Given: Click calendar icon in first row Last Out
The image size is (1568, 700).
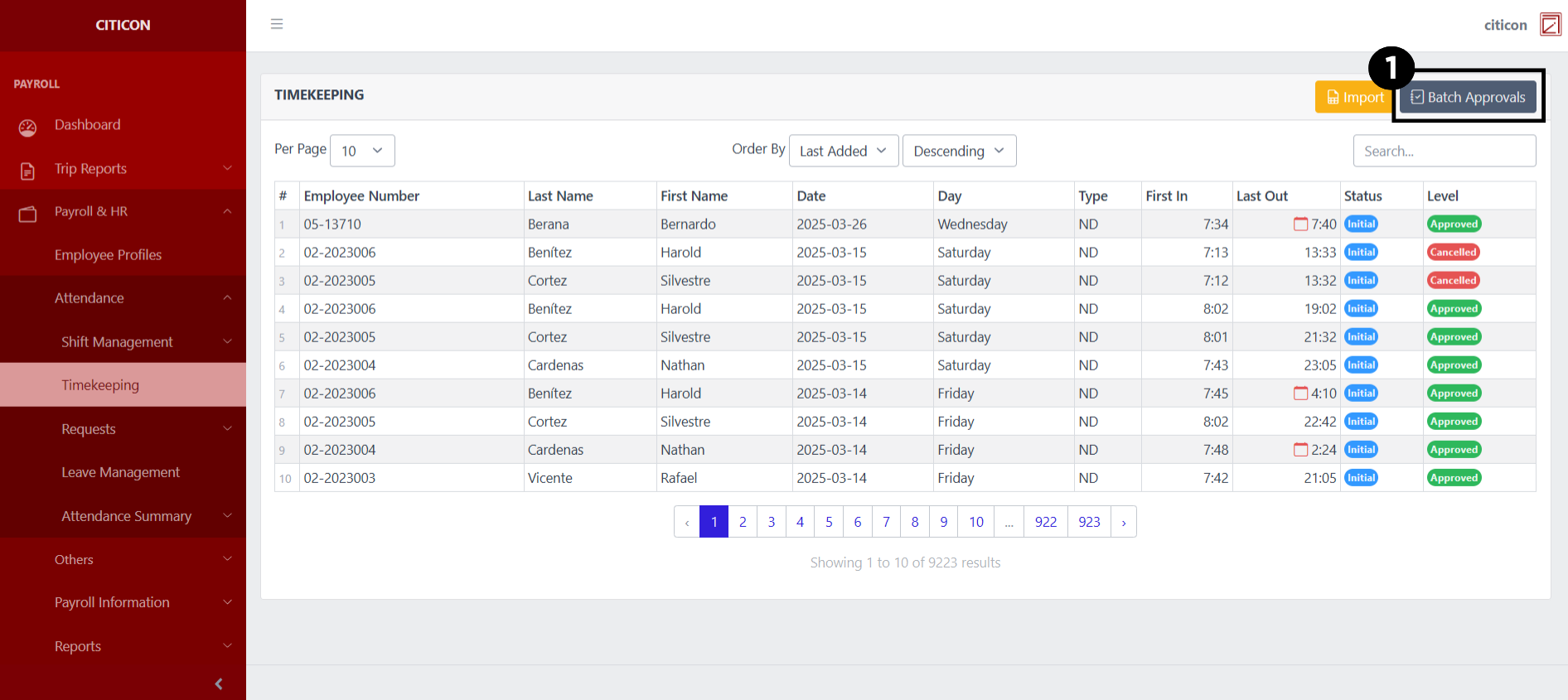Looking at the screenshot, I should (x=1300, y=224).
